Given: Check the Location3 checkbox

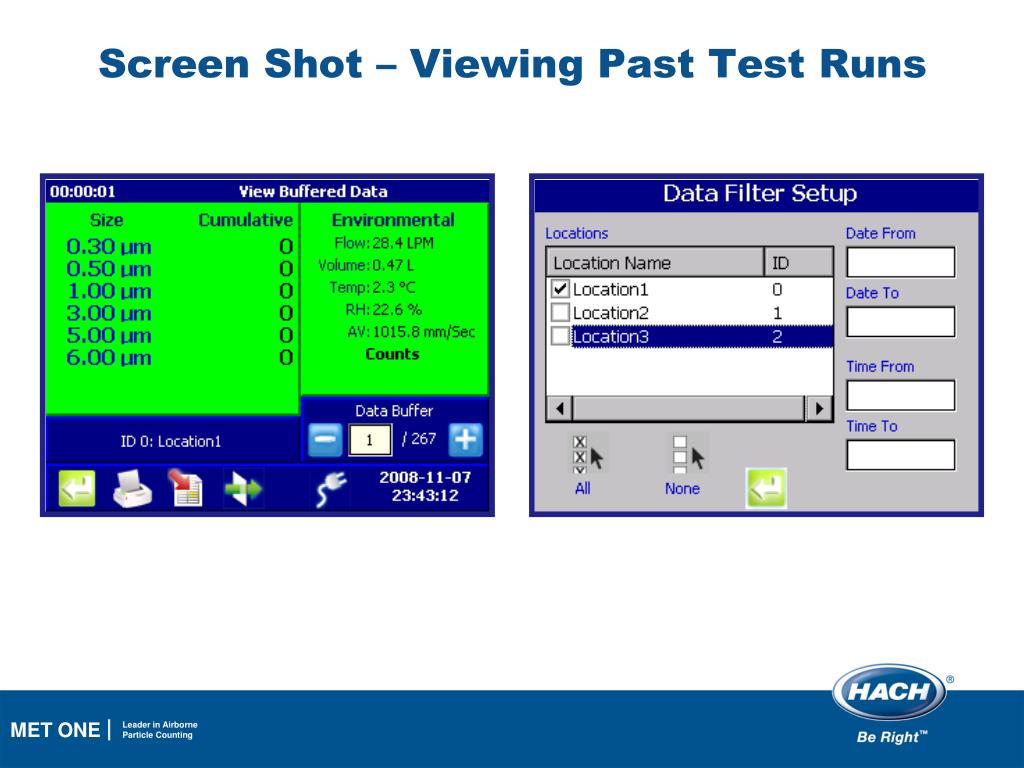Looking at the screenshot, I should (560, 336).
